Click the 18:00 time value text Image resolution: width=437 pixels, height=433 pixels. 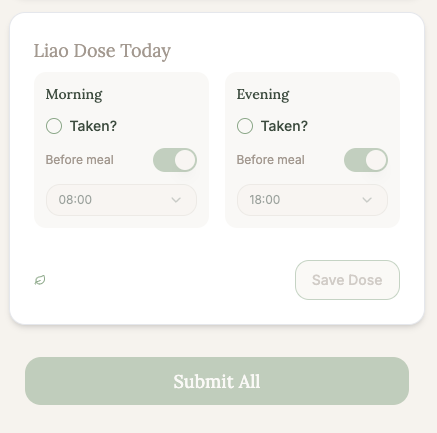265,200
